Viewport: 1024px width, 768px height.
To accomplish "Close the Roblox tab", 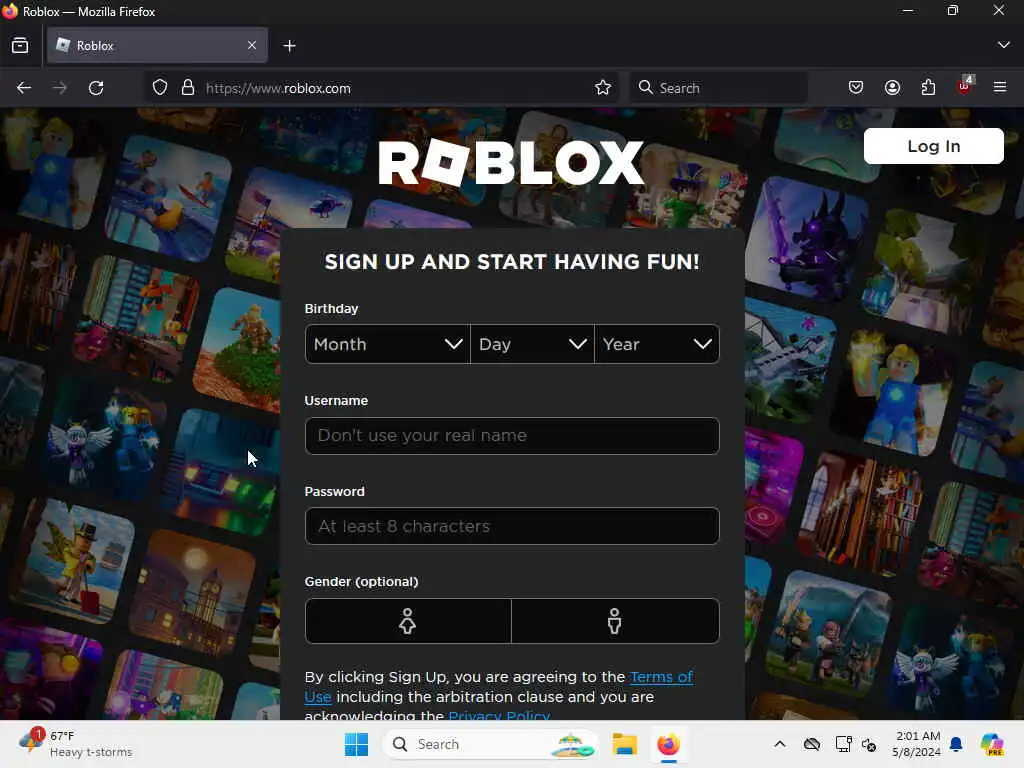I will point(252,45).
